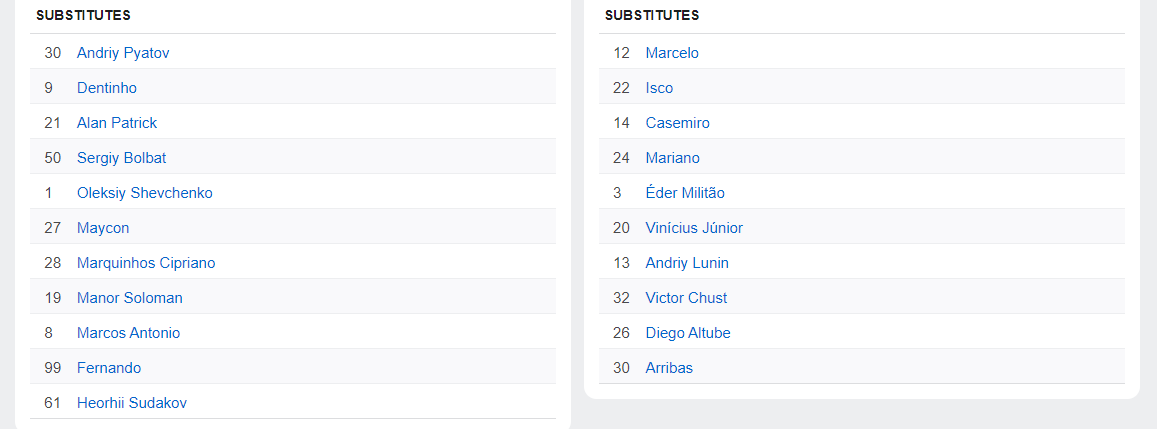The image size is (1157, 429).
Task: Click the Mariano player link
Action: [672, 158]
